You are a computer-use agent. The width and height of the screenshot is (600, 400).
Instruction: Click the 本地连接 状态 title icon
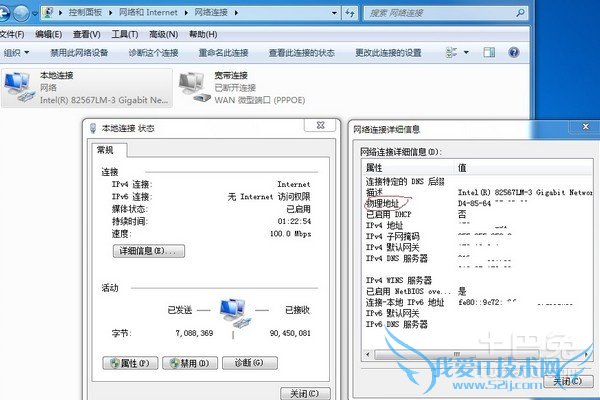point(93,128)
